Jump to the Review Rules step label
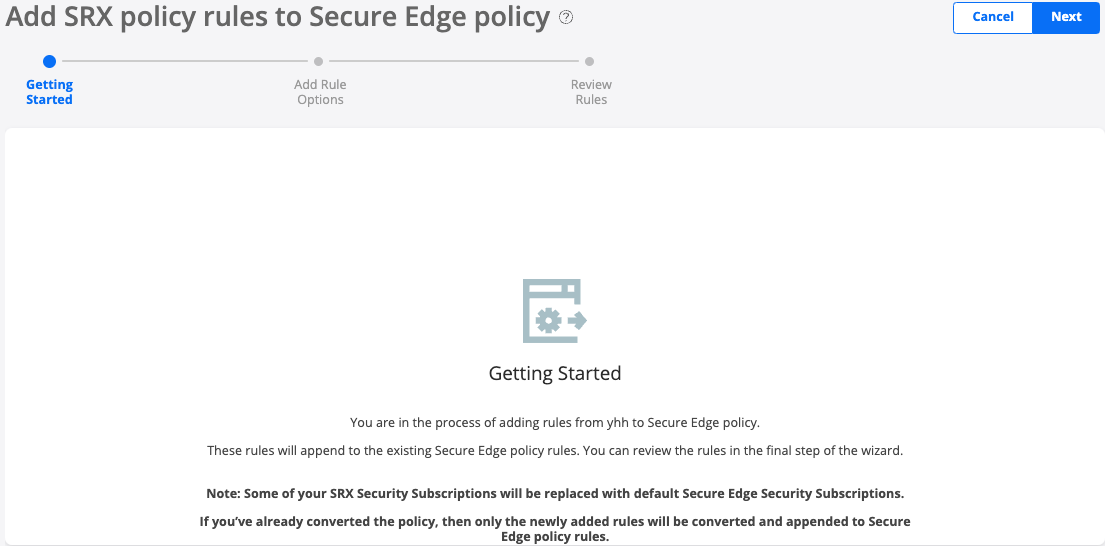This screenshot has height=546, width=1105. click(x=591, y=92)
